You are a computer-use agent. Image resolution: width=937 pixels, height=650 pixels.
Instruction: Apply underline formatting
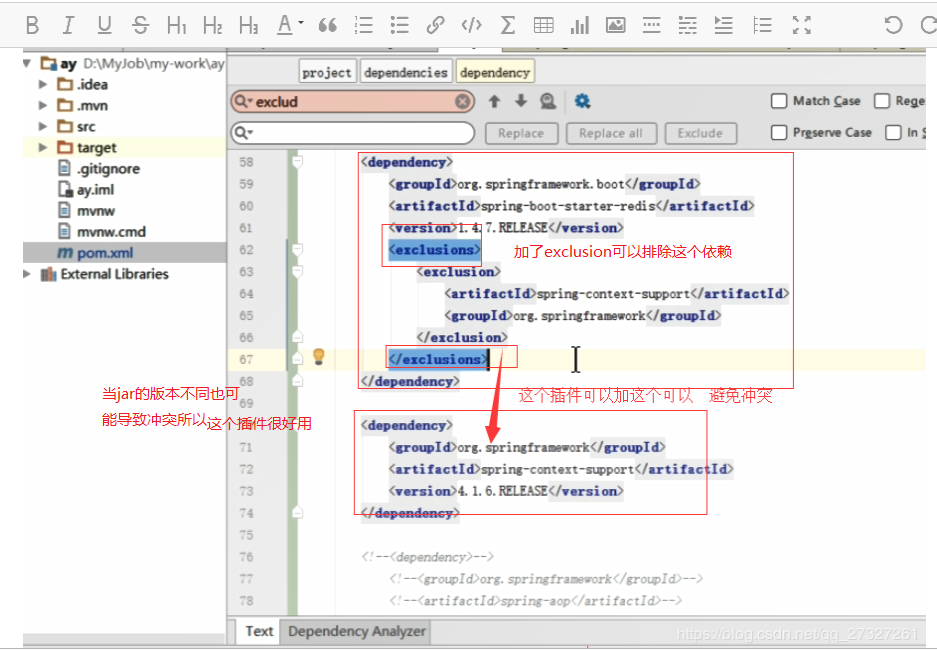tap(105, 25)
